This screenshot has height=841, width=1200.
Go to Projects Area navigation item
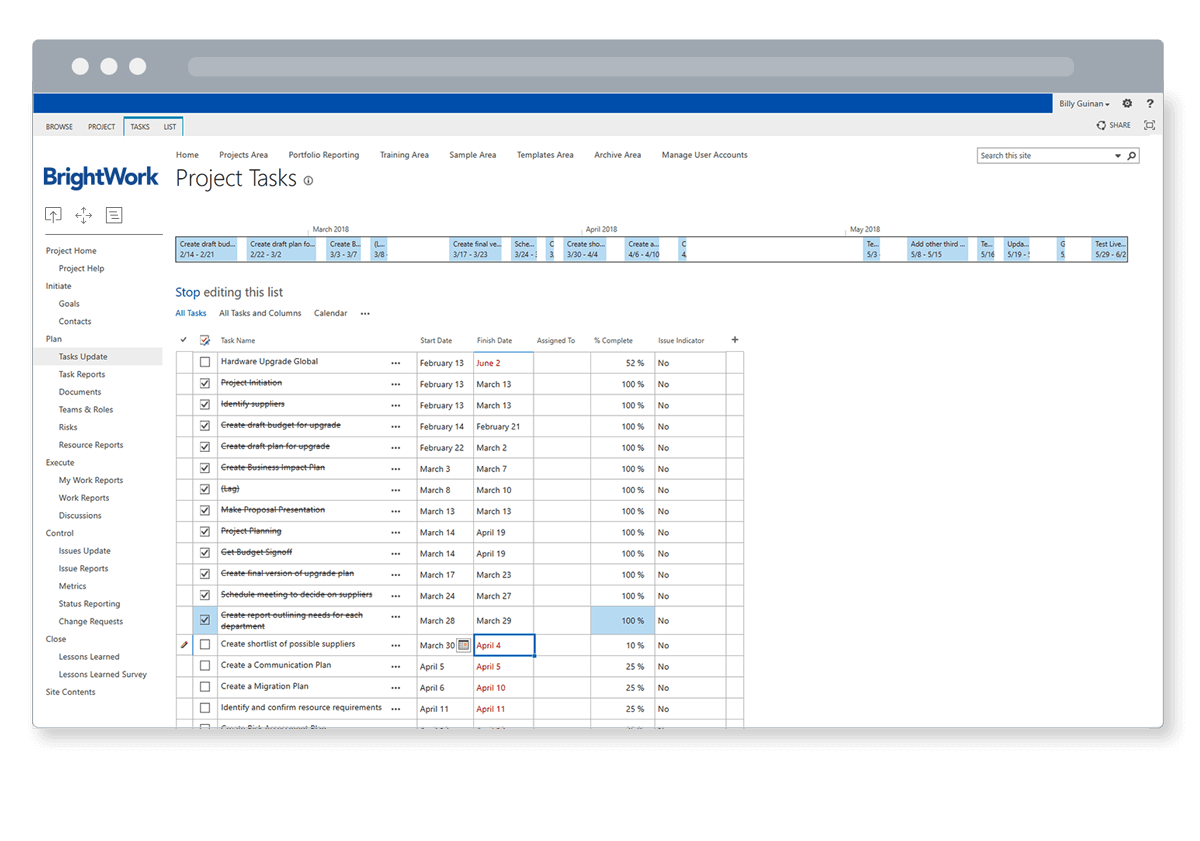pos(243,155)
